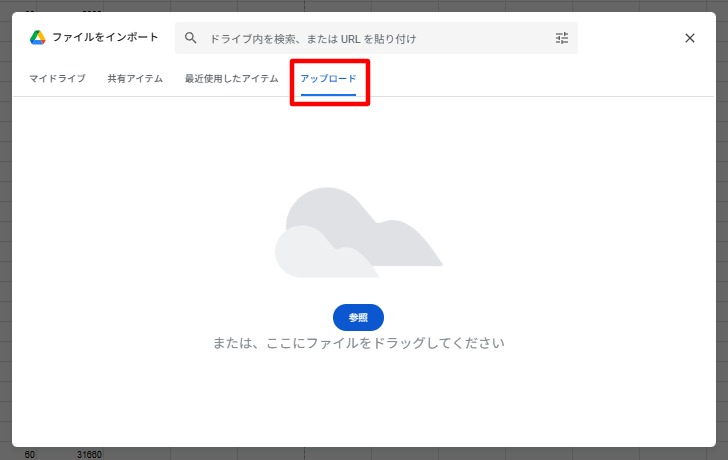The image size is (728, 460).
Task: Click the small front cloud graphic
Action: coord(318,255)
